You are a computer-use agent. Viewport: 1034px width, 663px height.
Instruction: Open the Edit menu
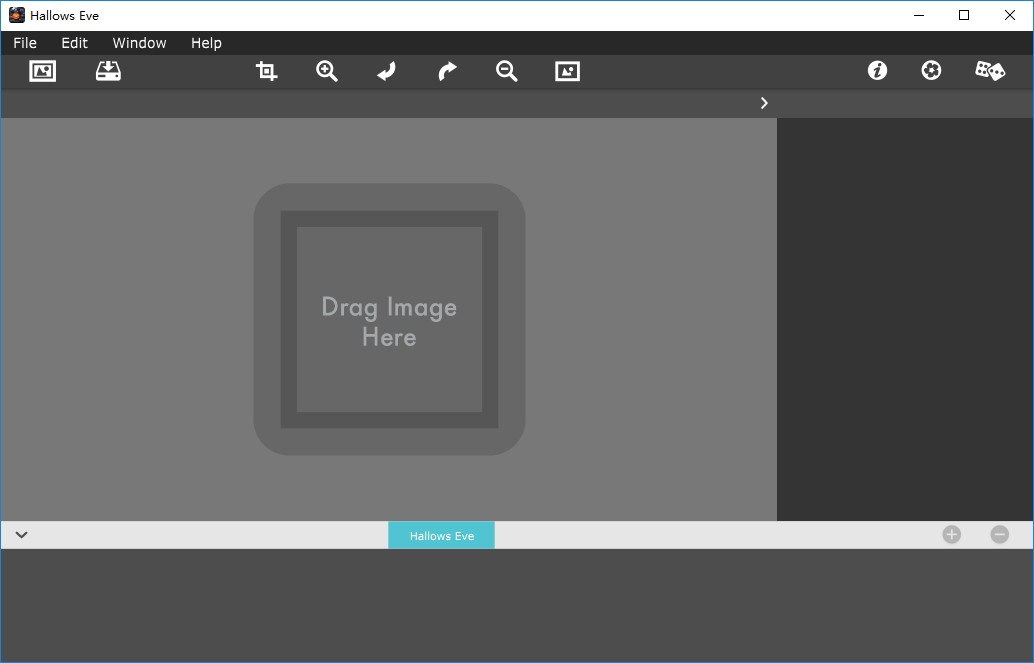click(x=75, y=43)
